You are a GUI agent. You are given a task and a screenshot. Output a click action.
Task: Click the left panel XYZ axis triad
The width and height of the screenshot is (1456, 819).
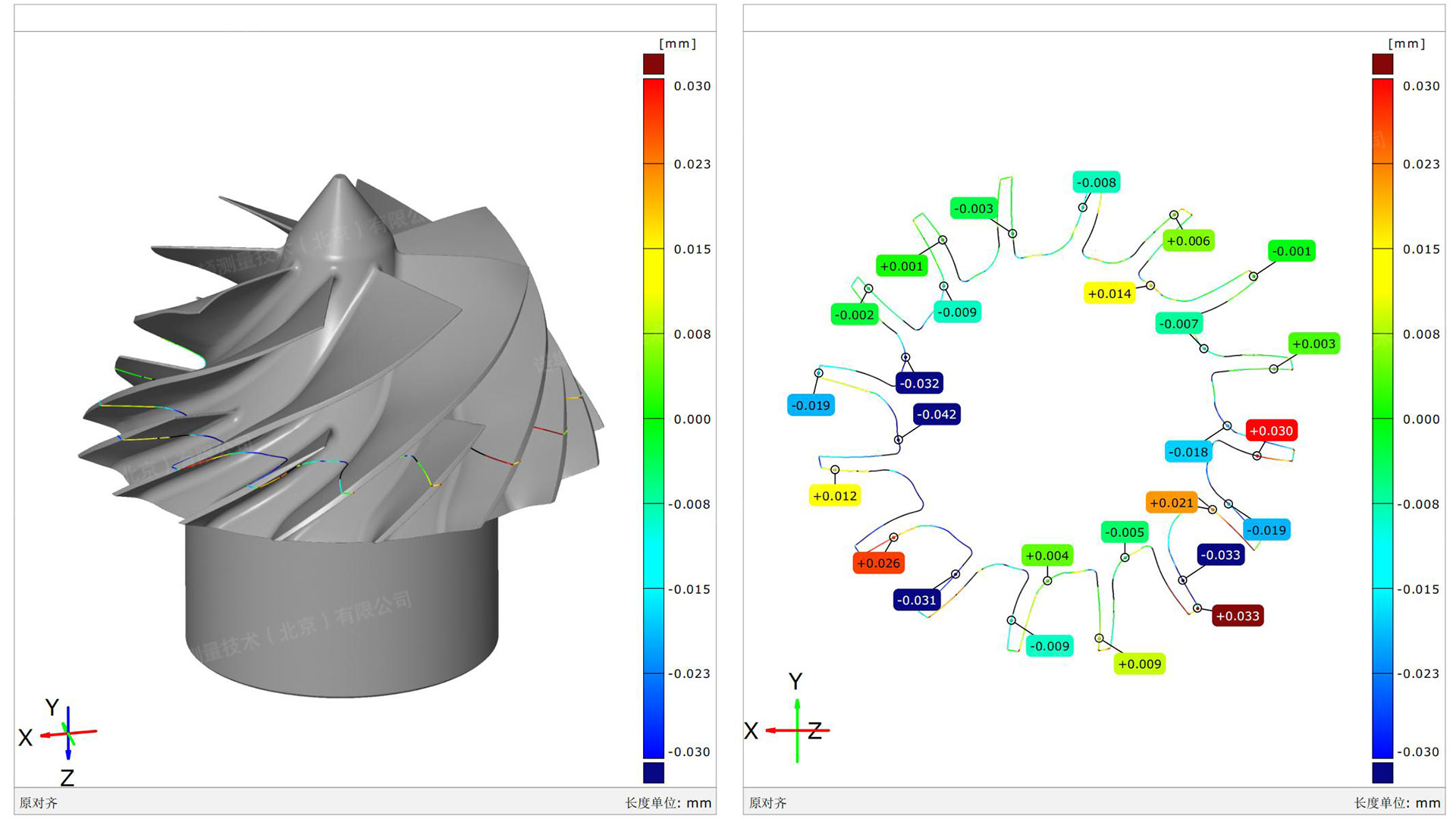click(x=67, y=733)
